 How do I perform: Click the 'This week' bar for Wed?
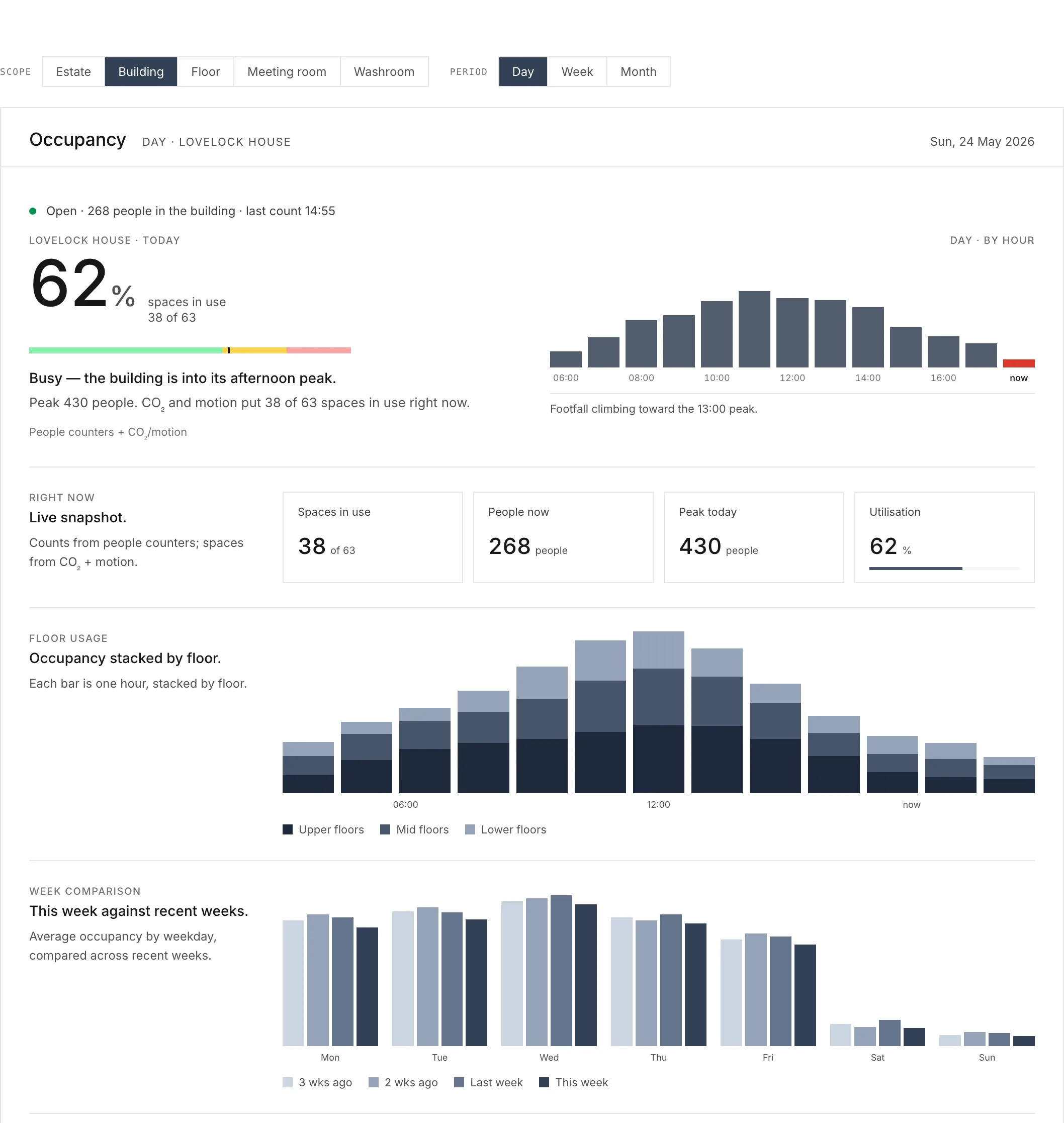click(586, 975)
